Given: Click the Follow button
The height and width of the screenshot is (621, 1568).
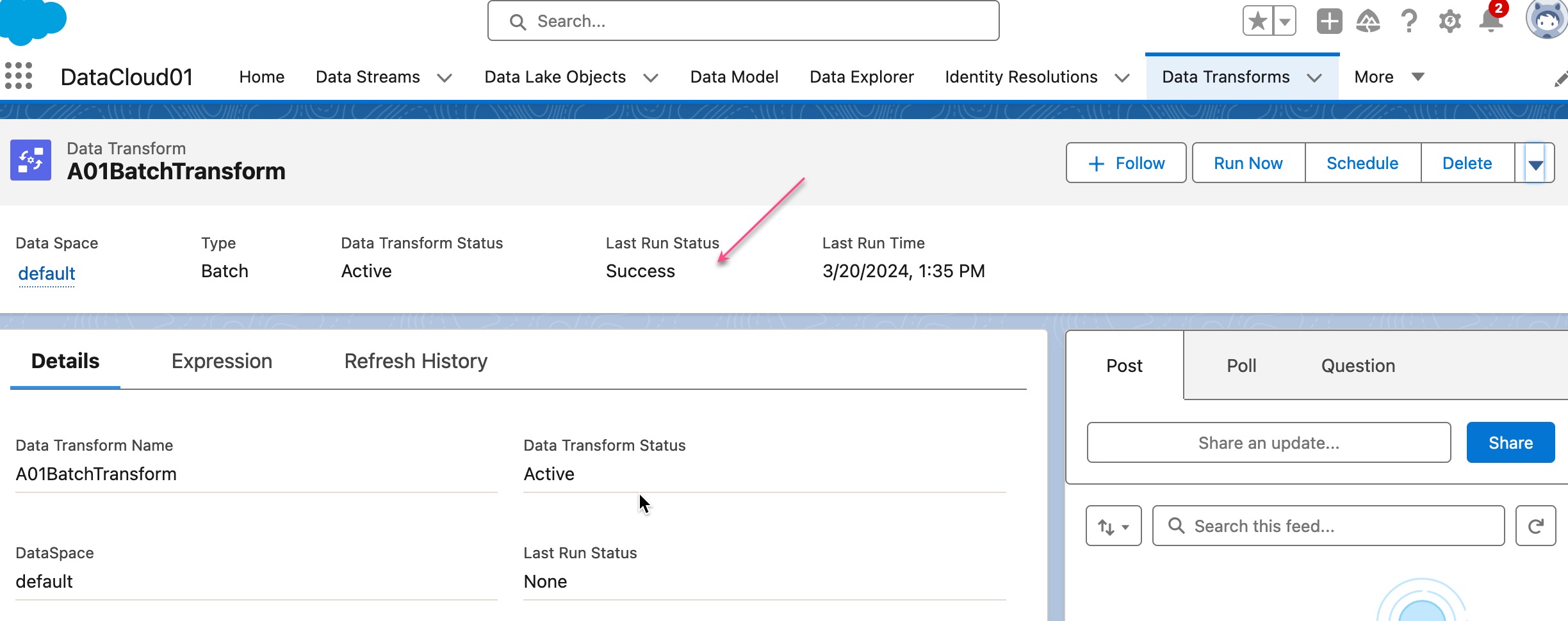Looking at the screenshot, I should click(x=1126, y=163).
